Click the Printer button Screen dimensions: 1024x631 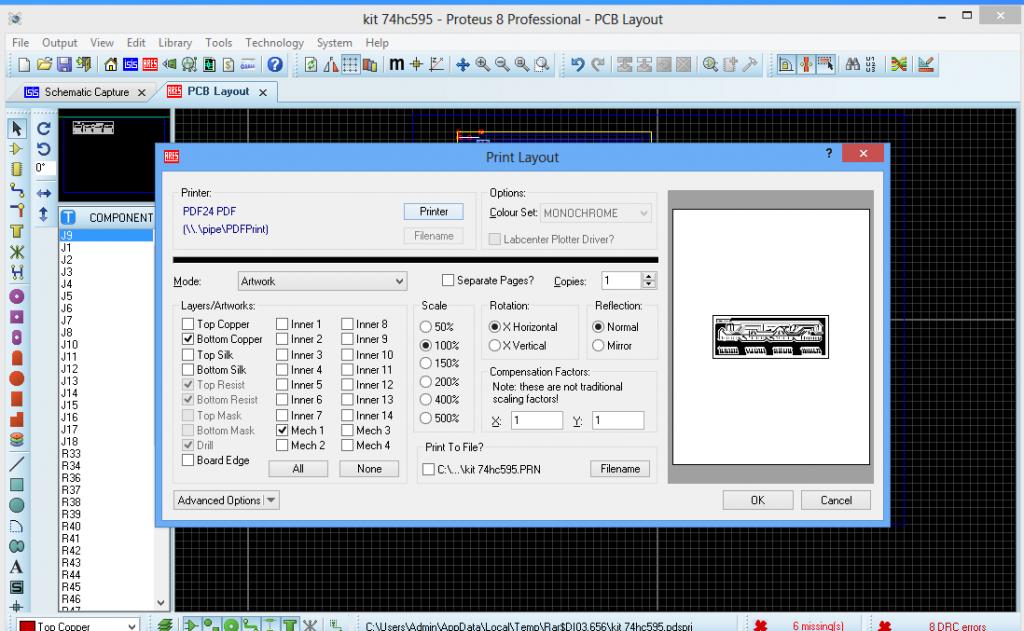434,212
